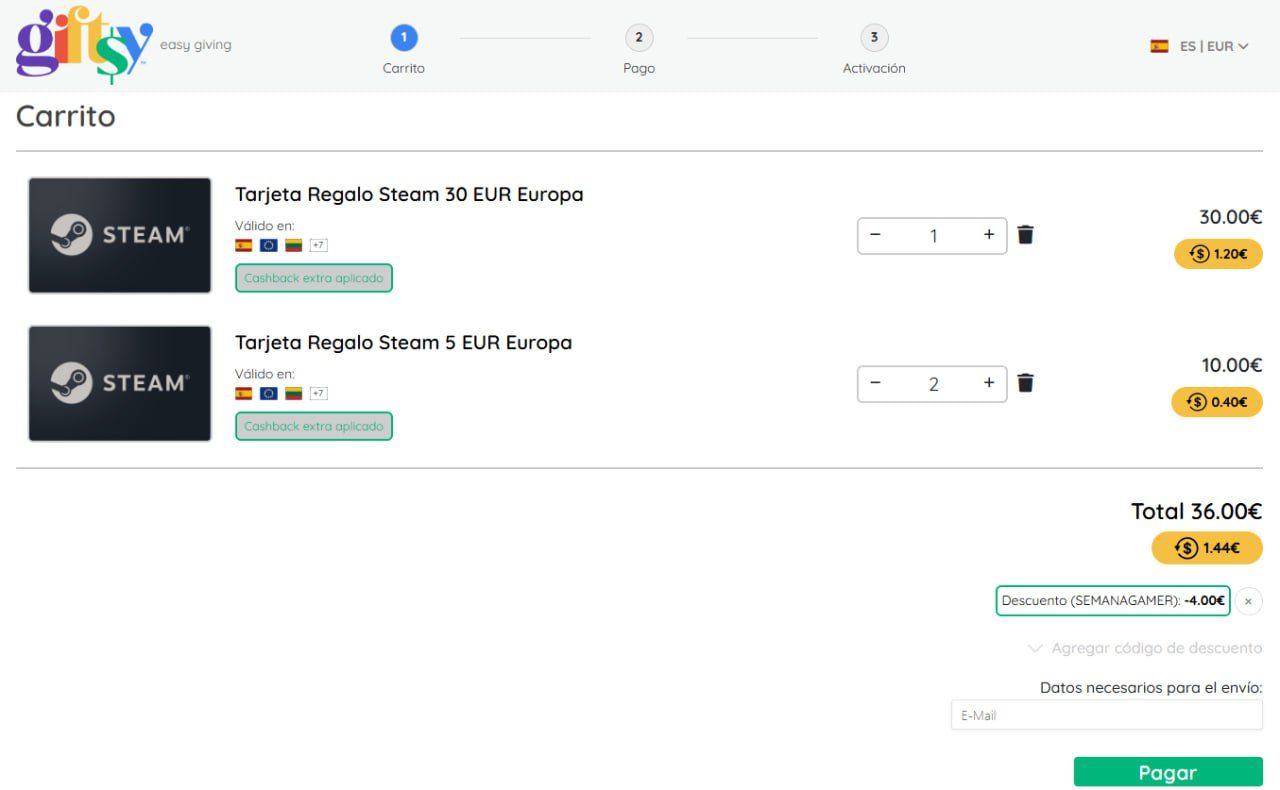The image size is (1280, 790).
Task: Click the 0.40€ cashback badge
Action: pyautogui.click(x=1217, y=402)
